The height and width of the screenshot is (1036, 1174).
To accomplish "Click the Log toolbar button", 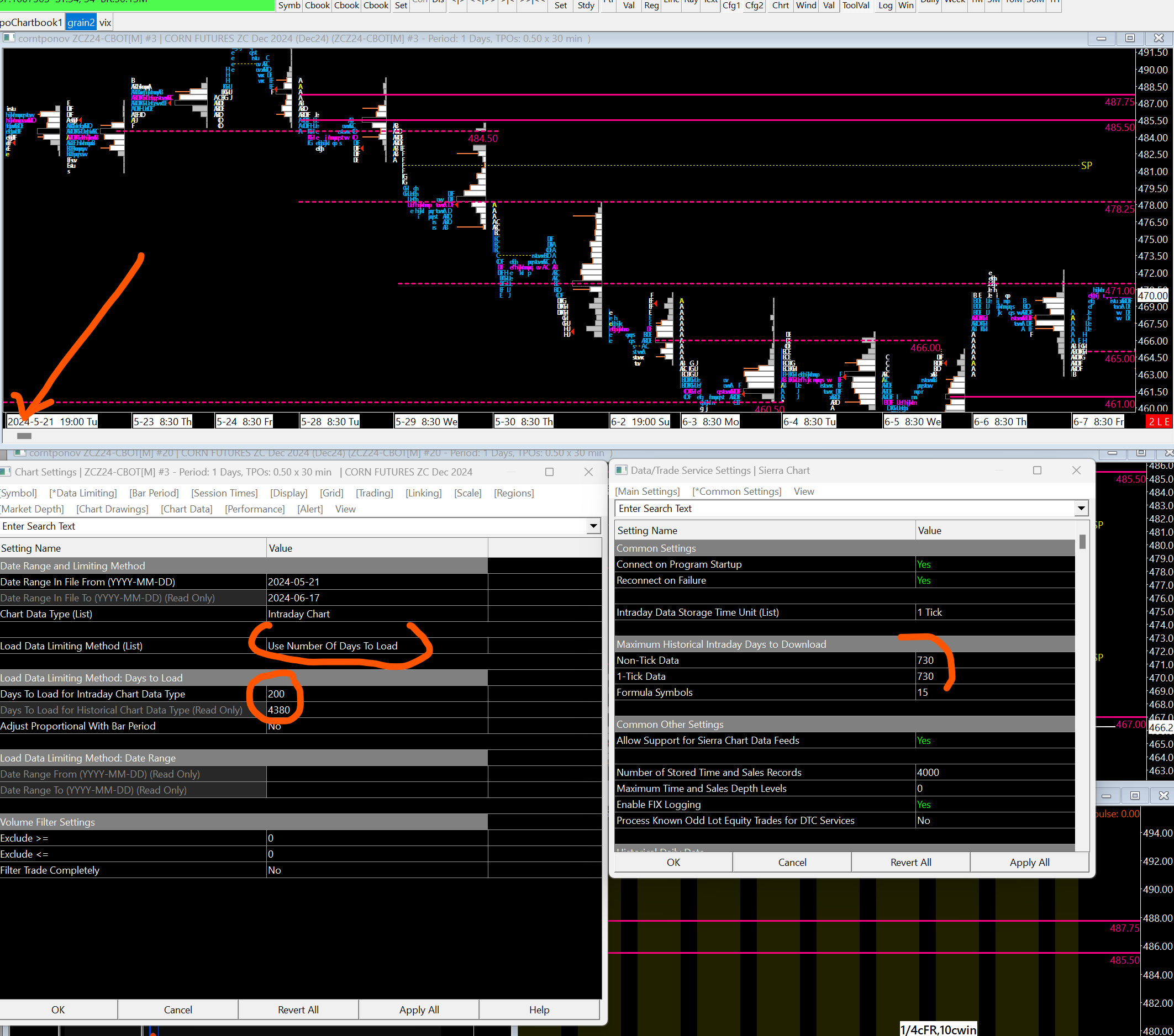I will point(885,6).
